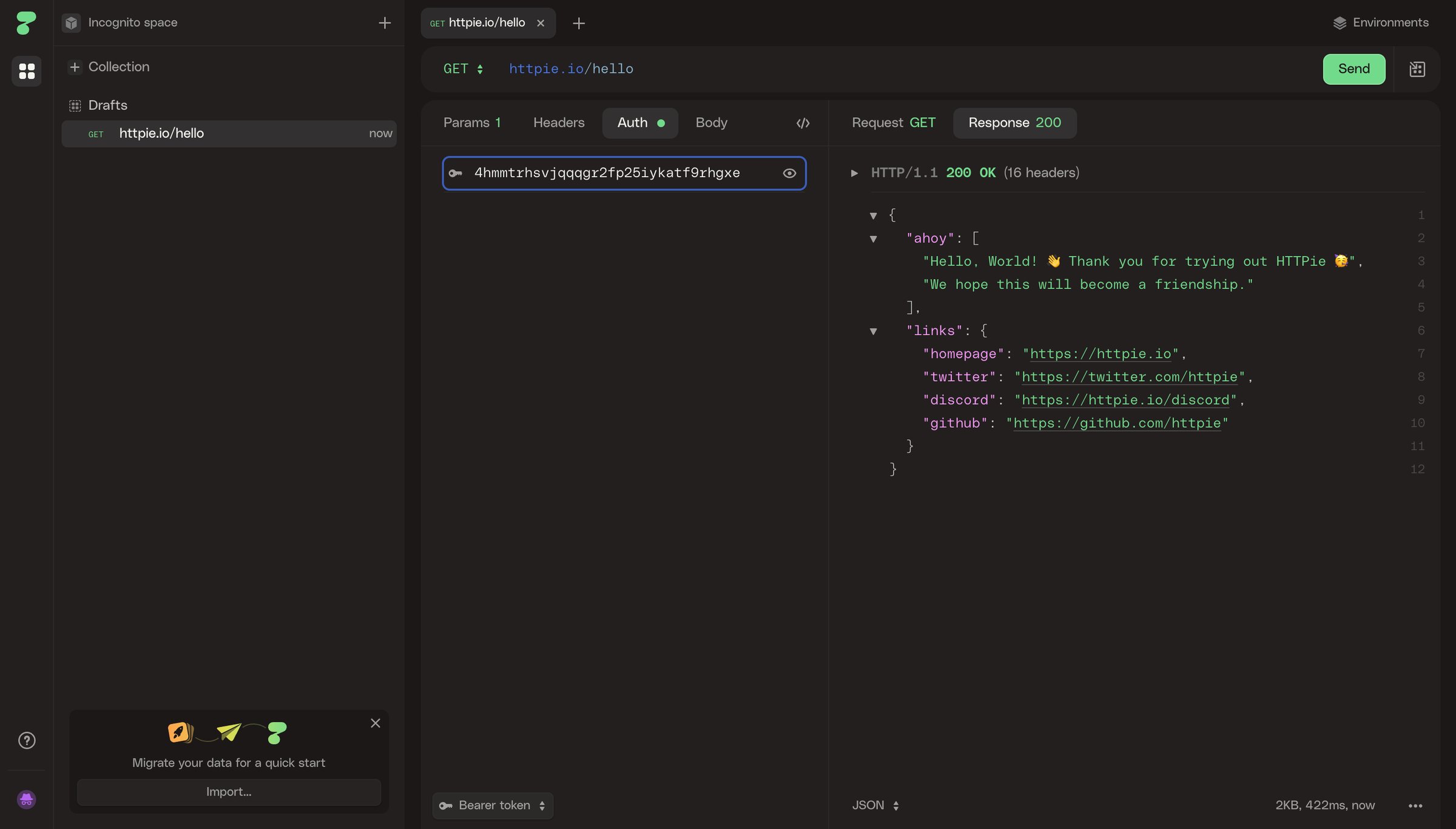Open the Request GET tab
Image resolution: width=1456 pixels, height=829 pixels.
[x=893, y=123]
